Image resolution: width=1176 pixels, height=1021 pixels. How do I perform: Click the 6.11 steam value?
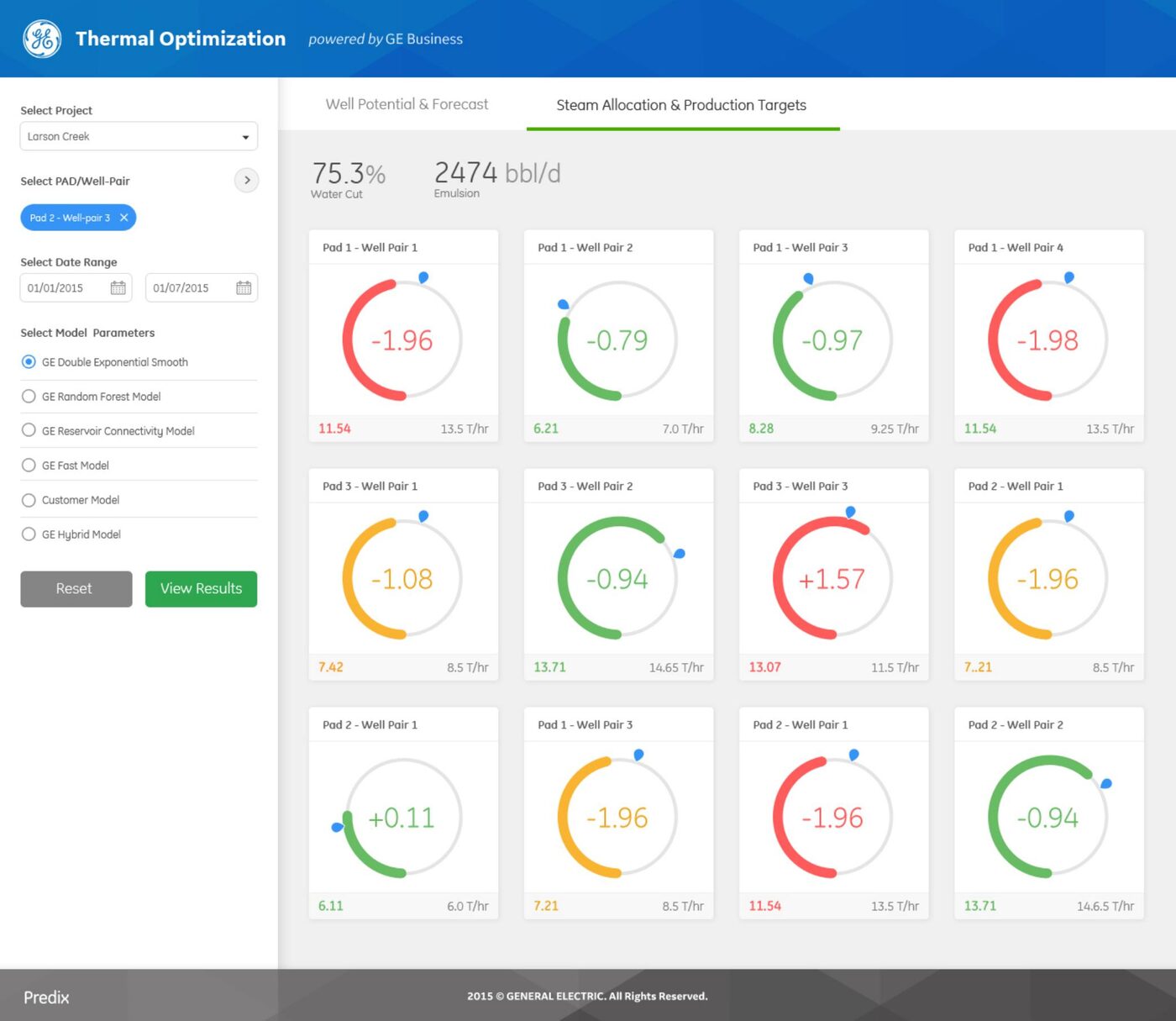click(x=331, y=906)
